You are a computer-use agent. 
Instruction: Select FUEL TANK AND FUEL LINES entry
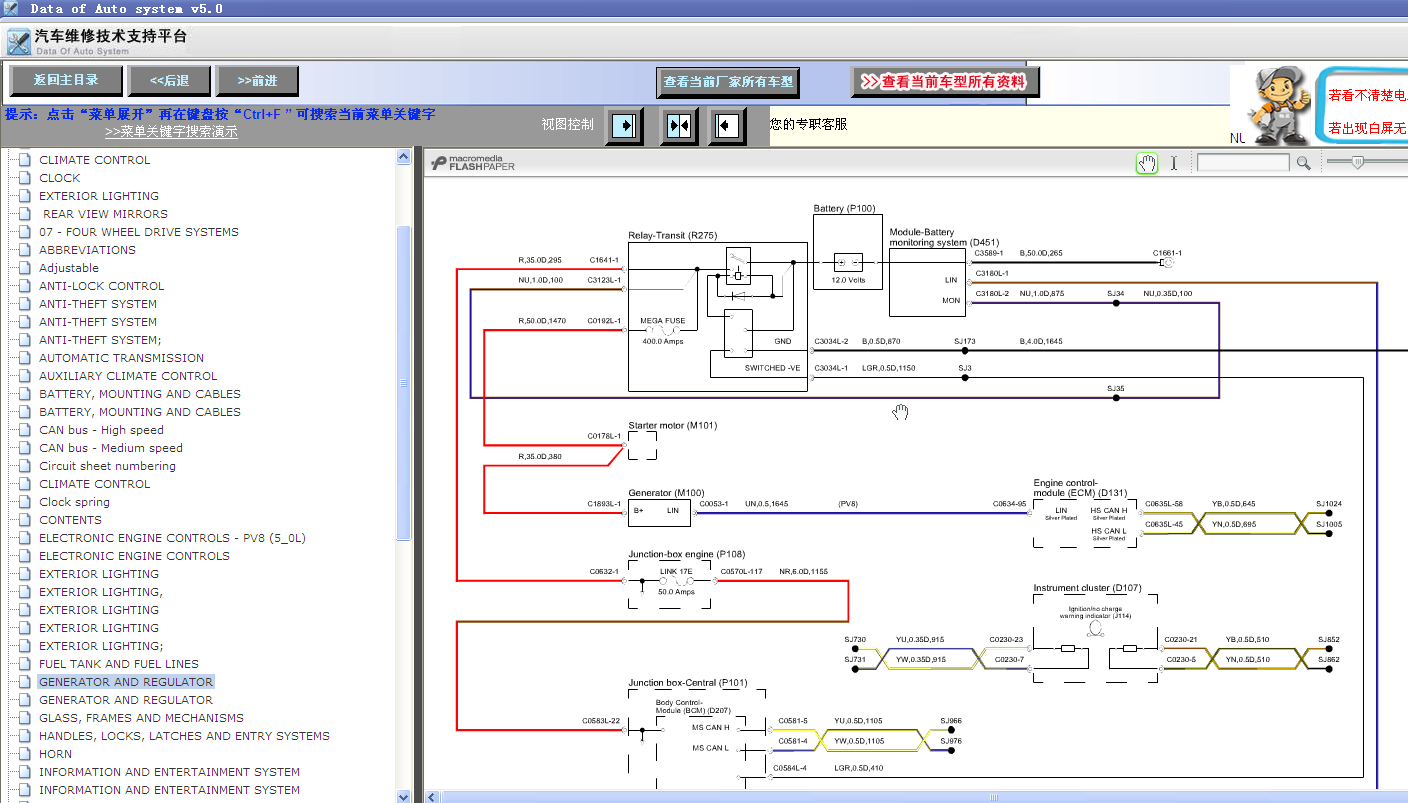tap(119, 664)
